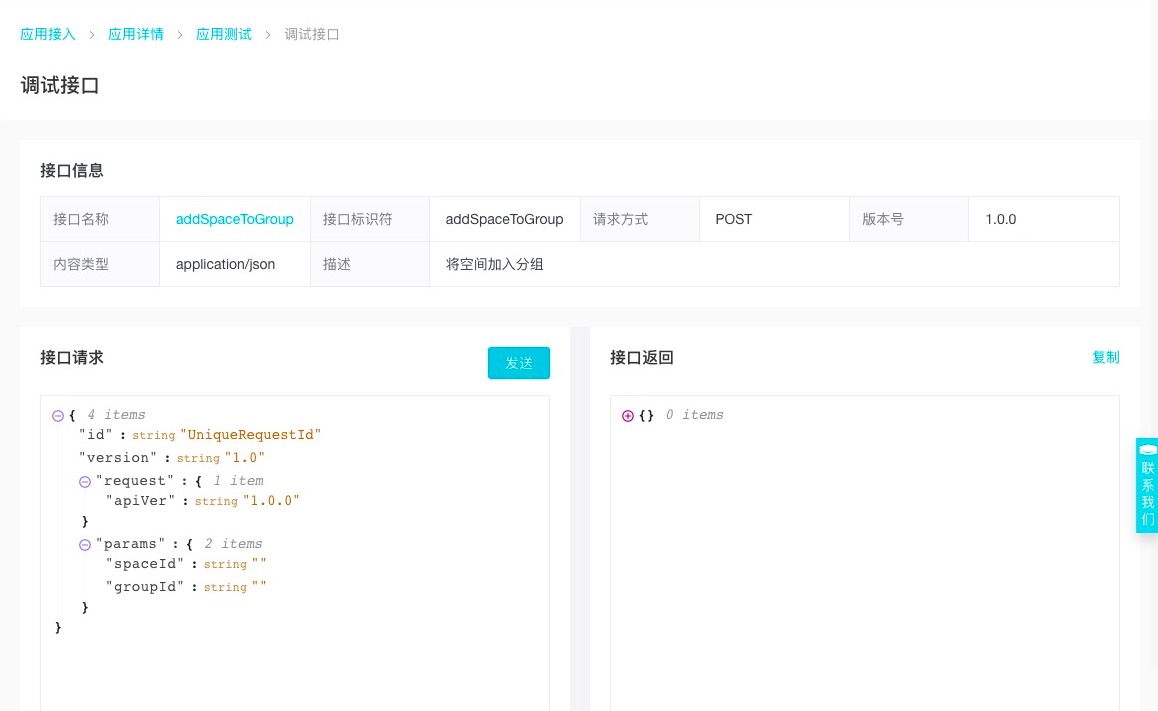
Task: Select the "version" key in request JSON
Action: coord(117,458)
